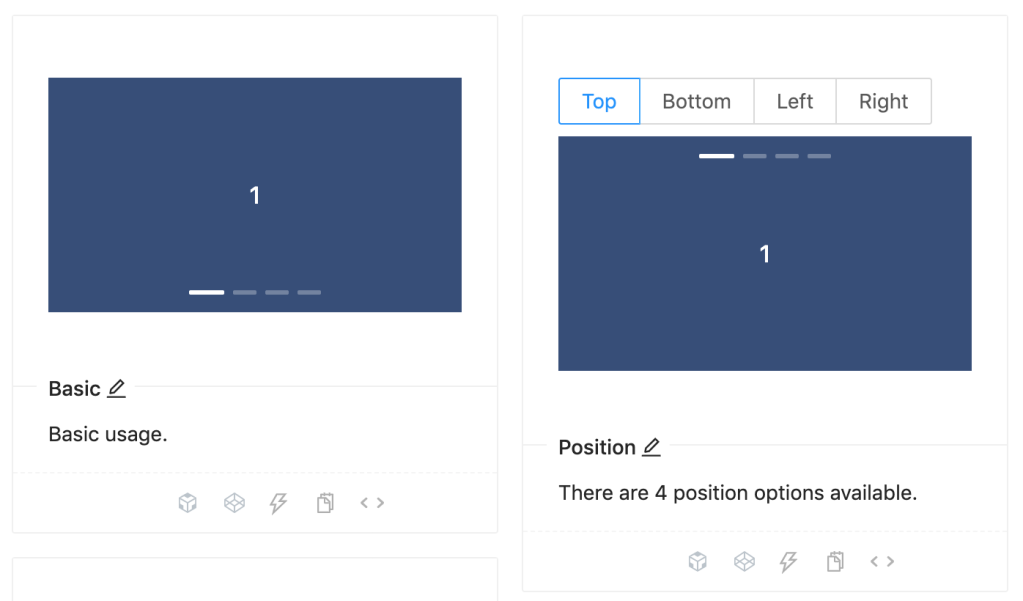Copy code of the Basic demo

click(x=325, y=503)
